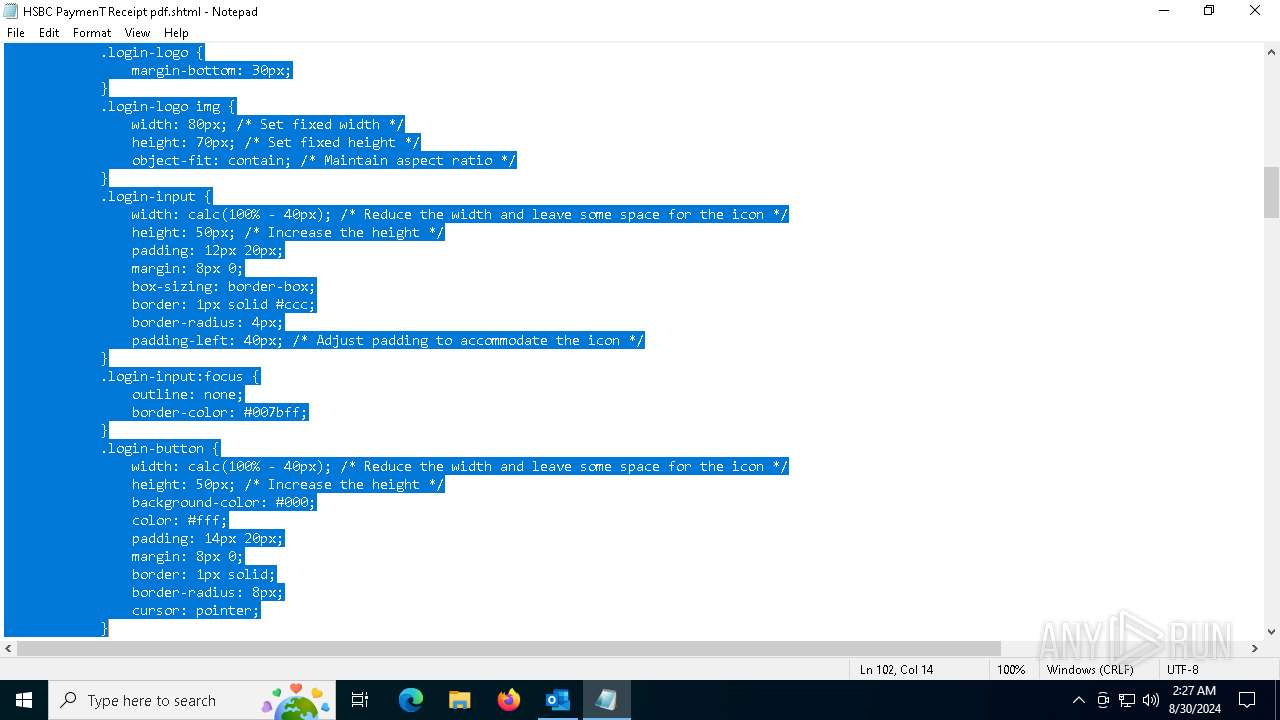
Task: Open Outlook from the taskbar
Action: click(557, 700)
